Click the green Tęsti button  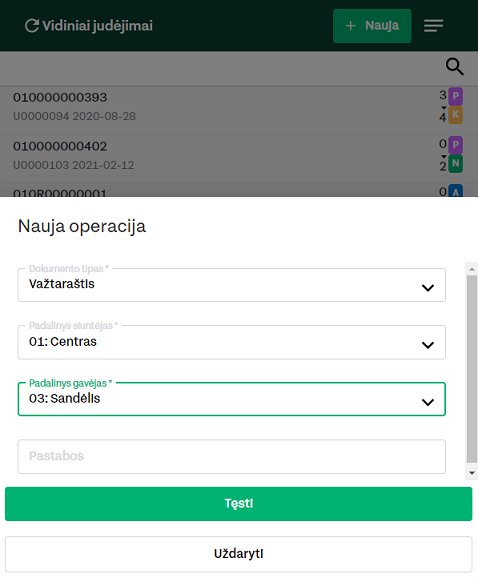click(x=238, y=504)
